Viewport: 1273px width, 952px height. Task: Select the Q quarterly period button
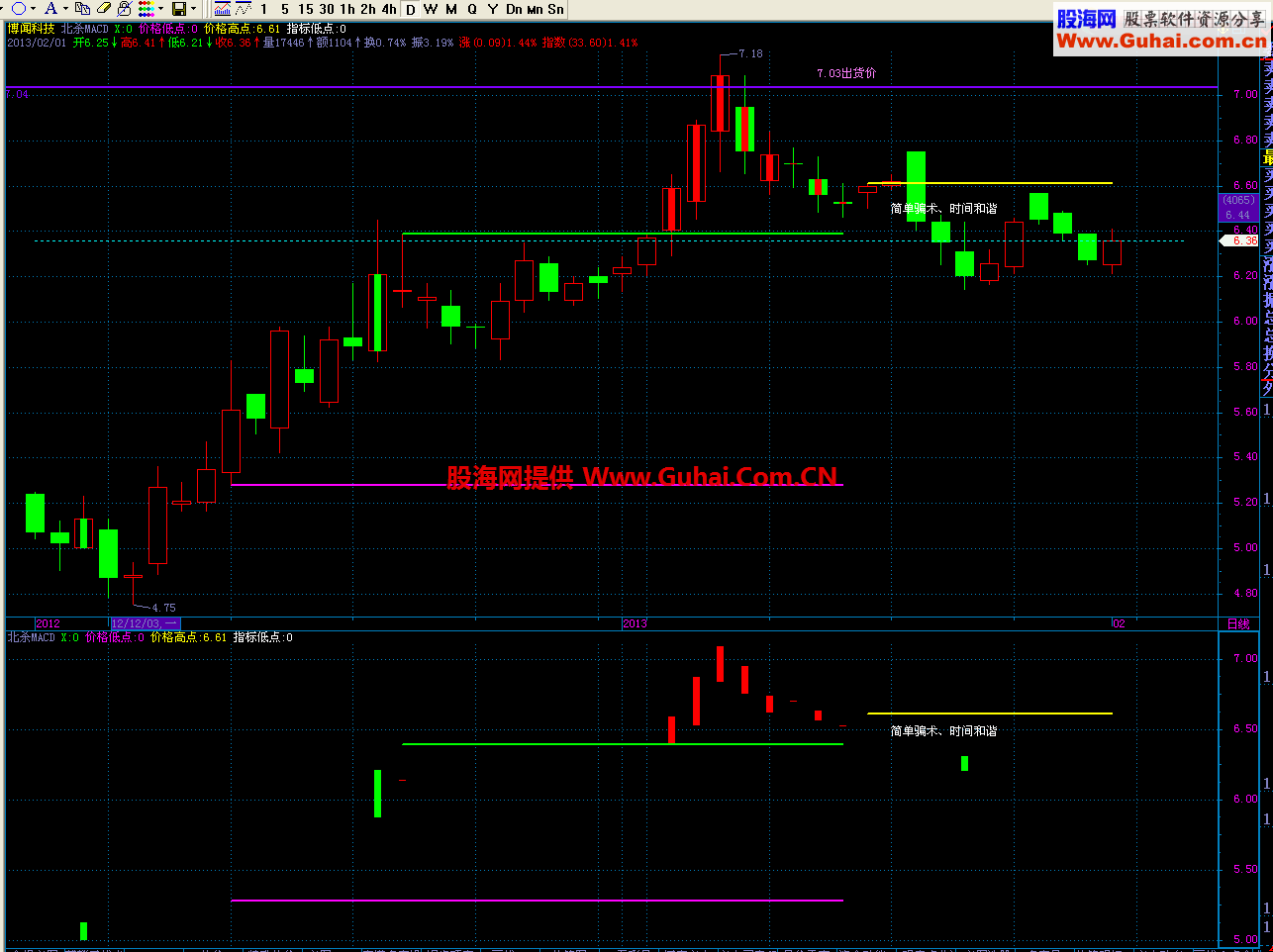tap(472, 9)
